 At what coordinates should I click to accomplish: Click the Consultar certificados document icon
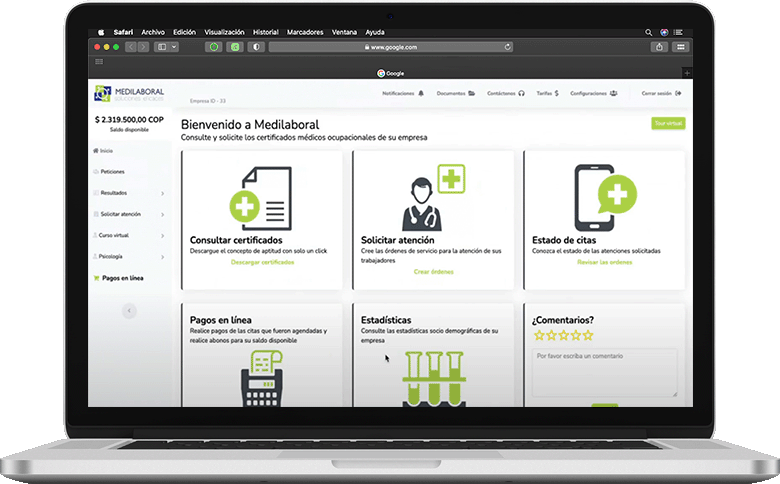coord(261,198)
